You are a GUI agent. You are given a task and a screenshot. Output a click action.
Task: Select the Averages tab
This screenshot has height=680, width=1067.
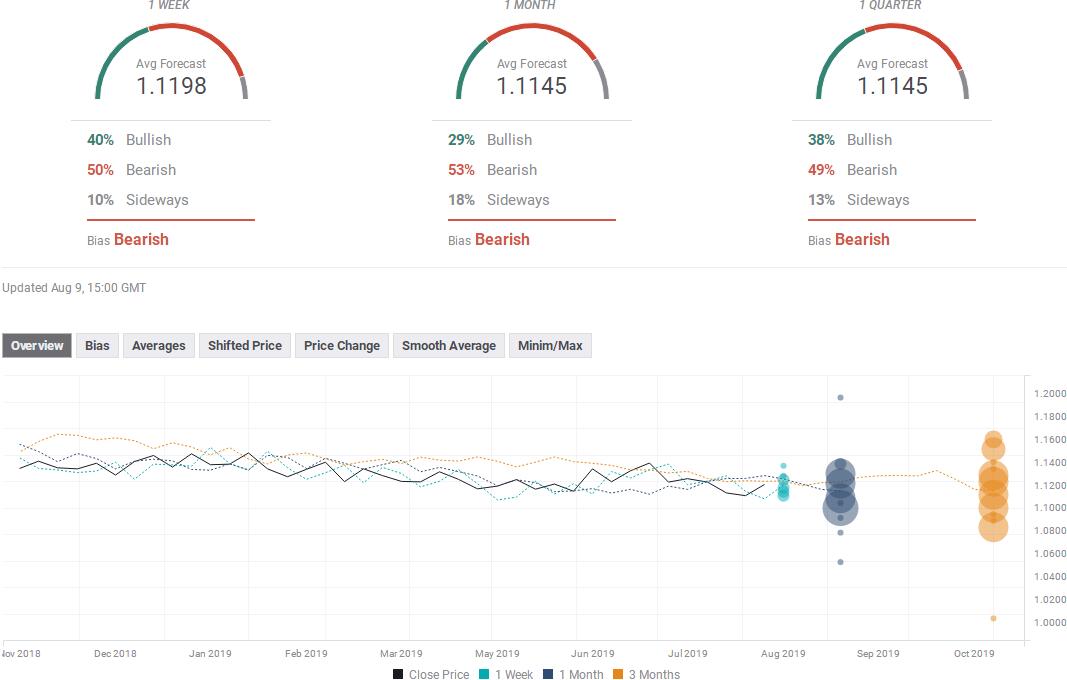tap(158, 346)
